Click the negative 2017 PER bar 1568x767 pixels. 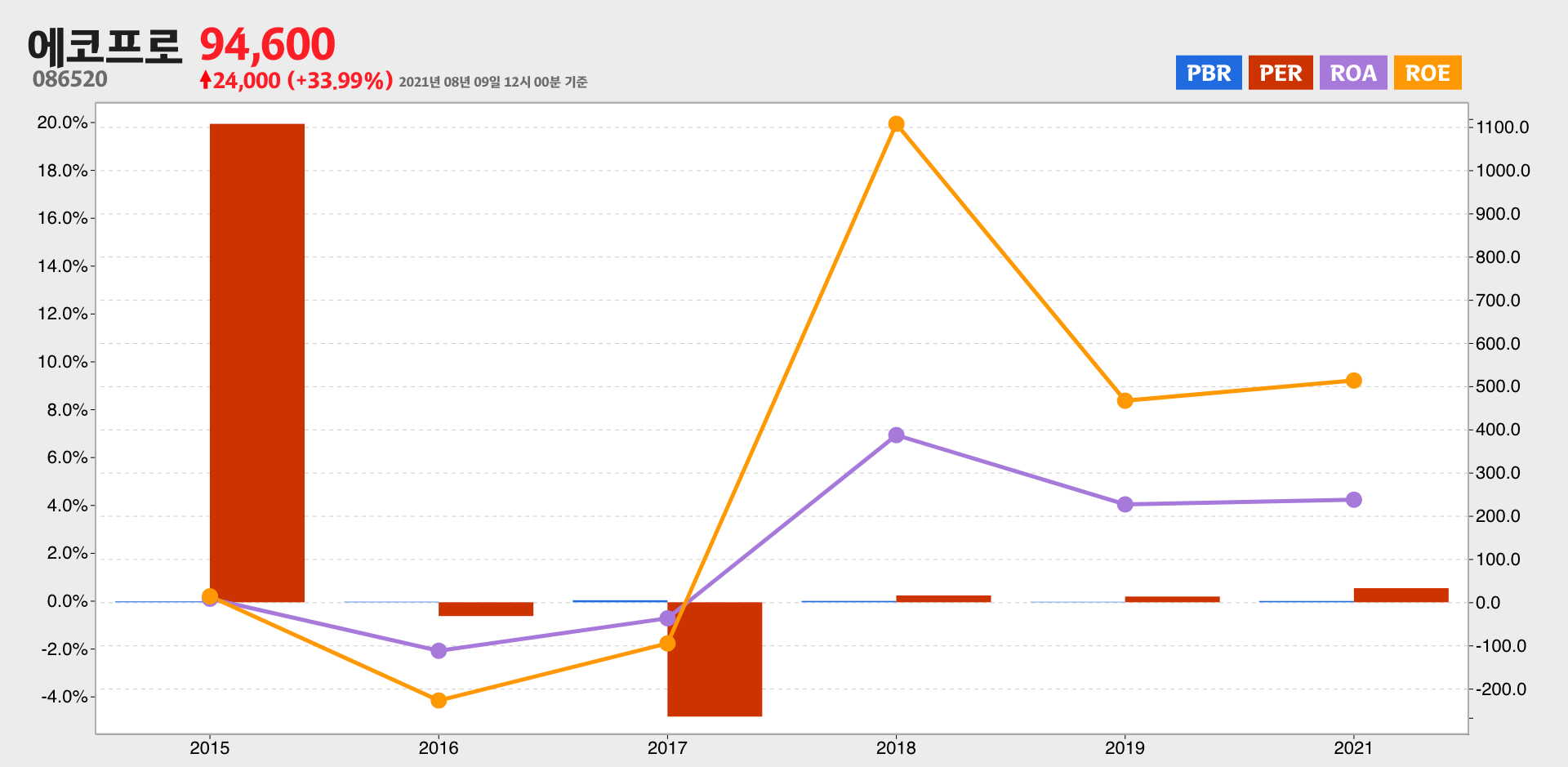(x=715, y=659)
